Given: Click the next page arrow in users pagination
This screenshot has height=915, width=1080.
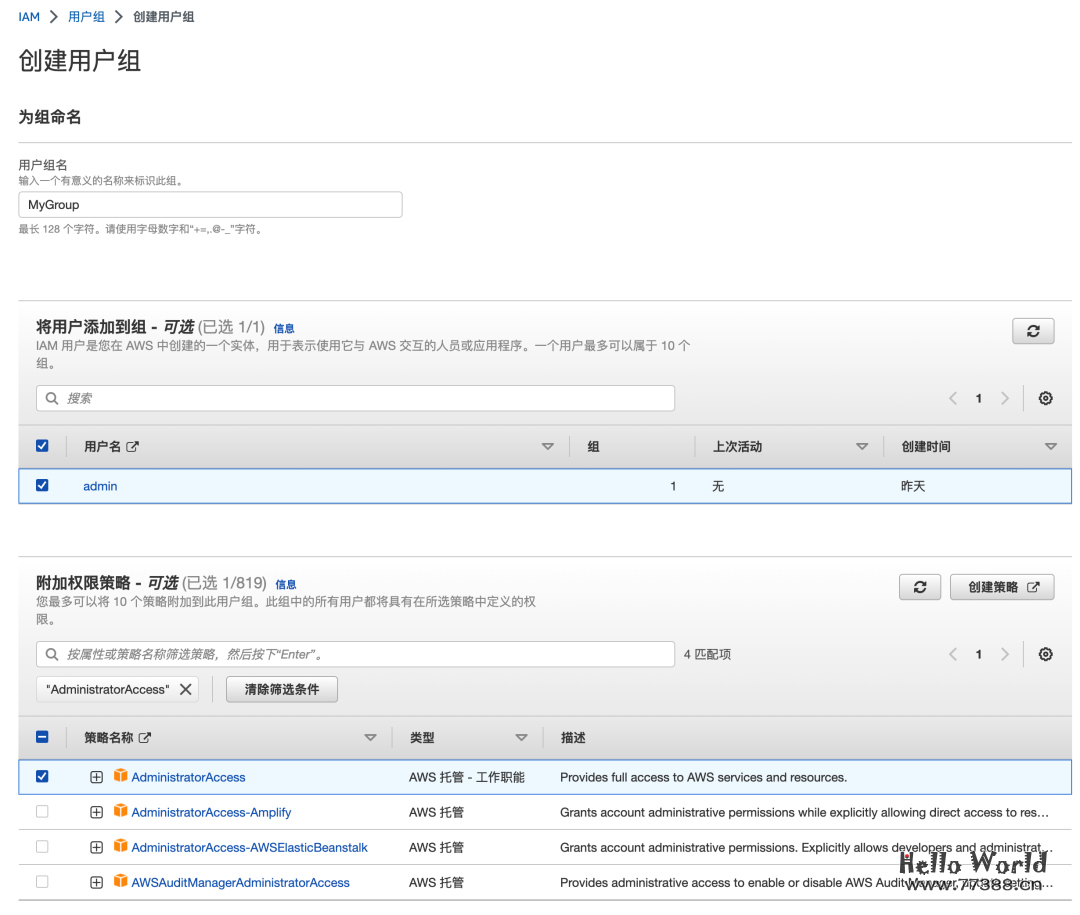Looking at the screenshot, I should point(1004,398).
